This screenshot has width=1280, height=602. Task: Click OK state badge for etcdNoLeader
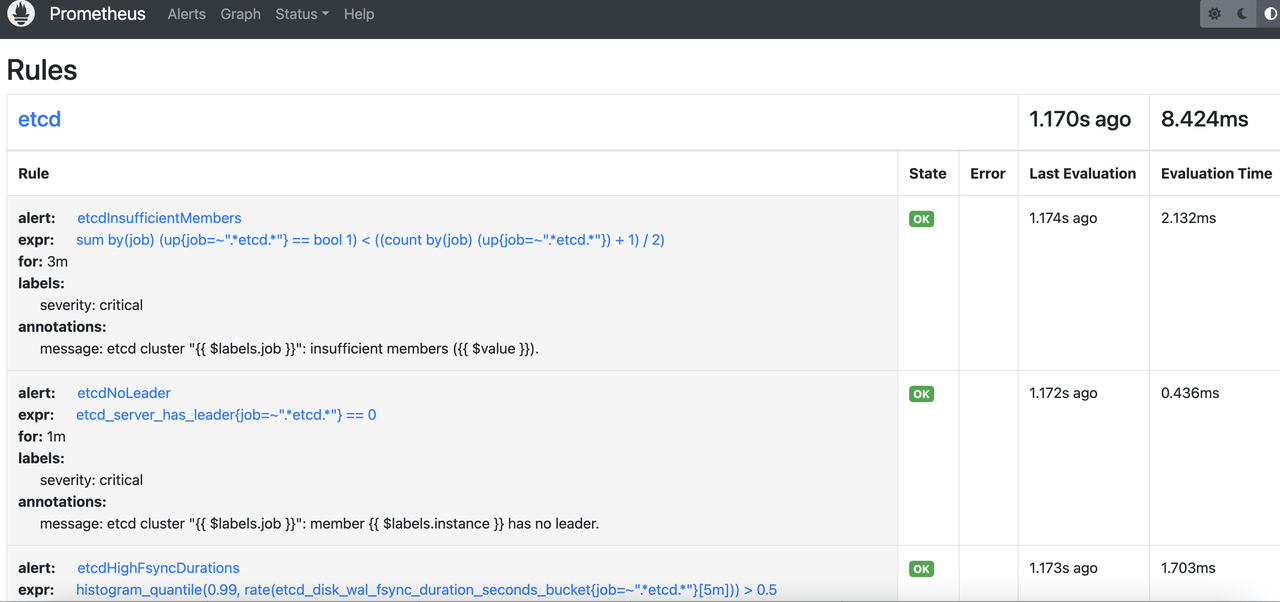(921, 394)
